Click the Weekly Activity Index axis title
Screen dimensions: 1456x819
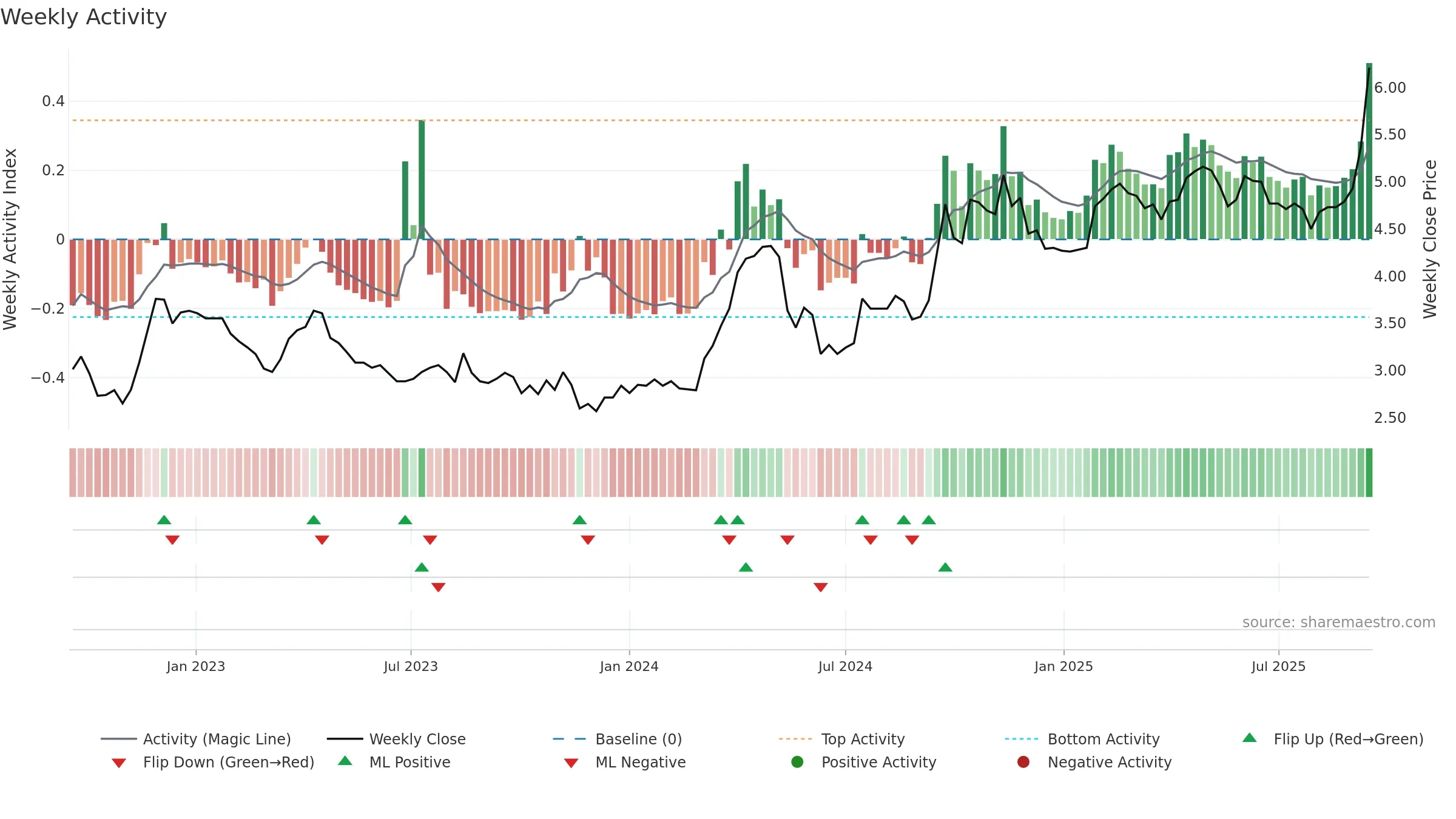[10, 239]
